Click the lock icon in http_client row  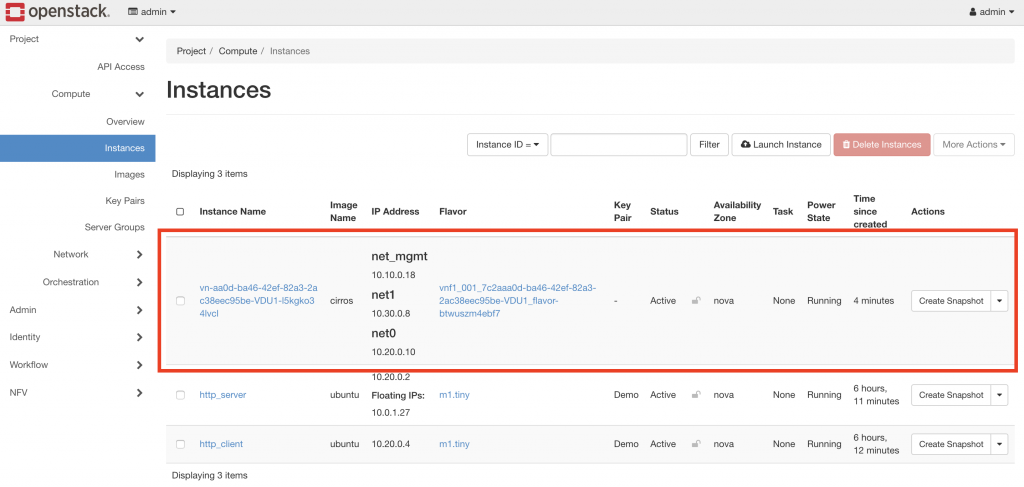pos(696,444)
